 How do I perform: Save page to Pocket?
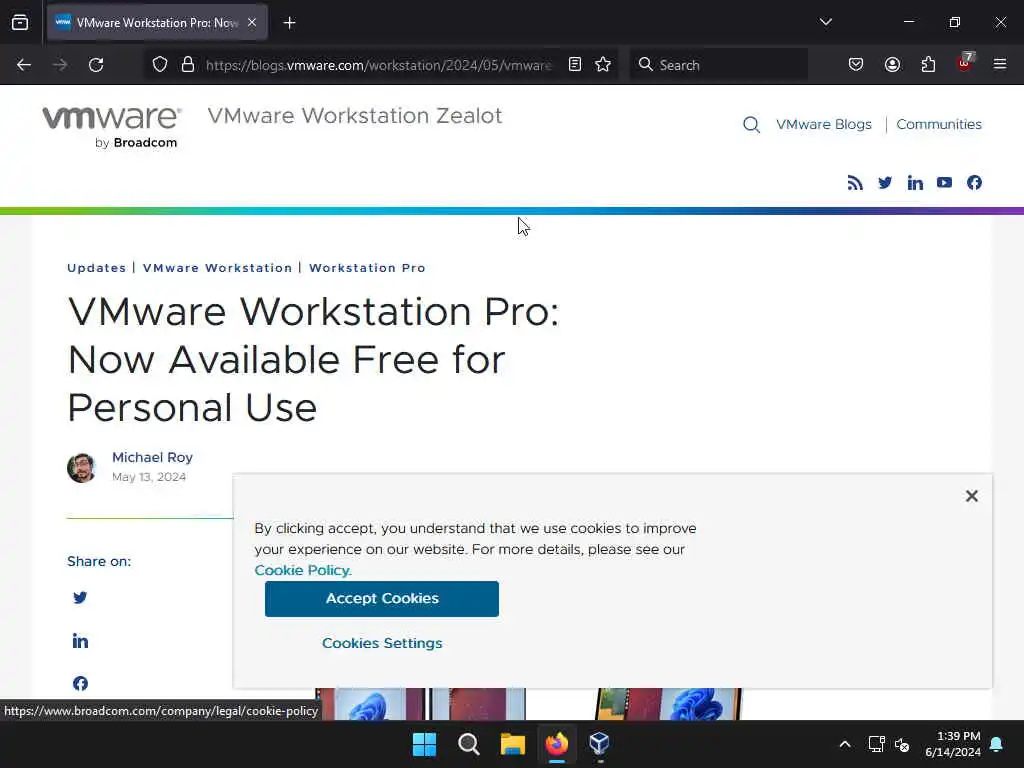pos(856,65)
